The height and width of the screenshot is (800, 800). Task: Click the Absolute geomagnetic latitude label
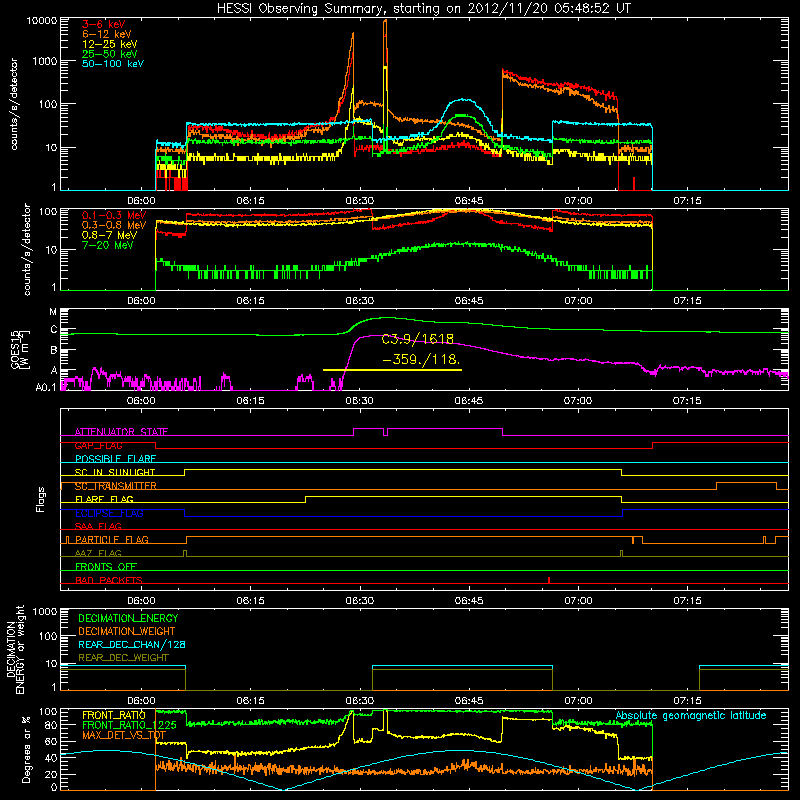691,715
